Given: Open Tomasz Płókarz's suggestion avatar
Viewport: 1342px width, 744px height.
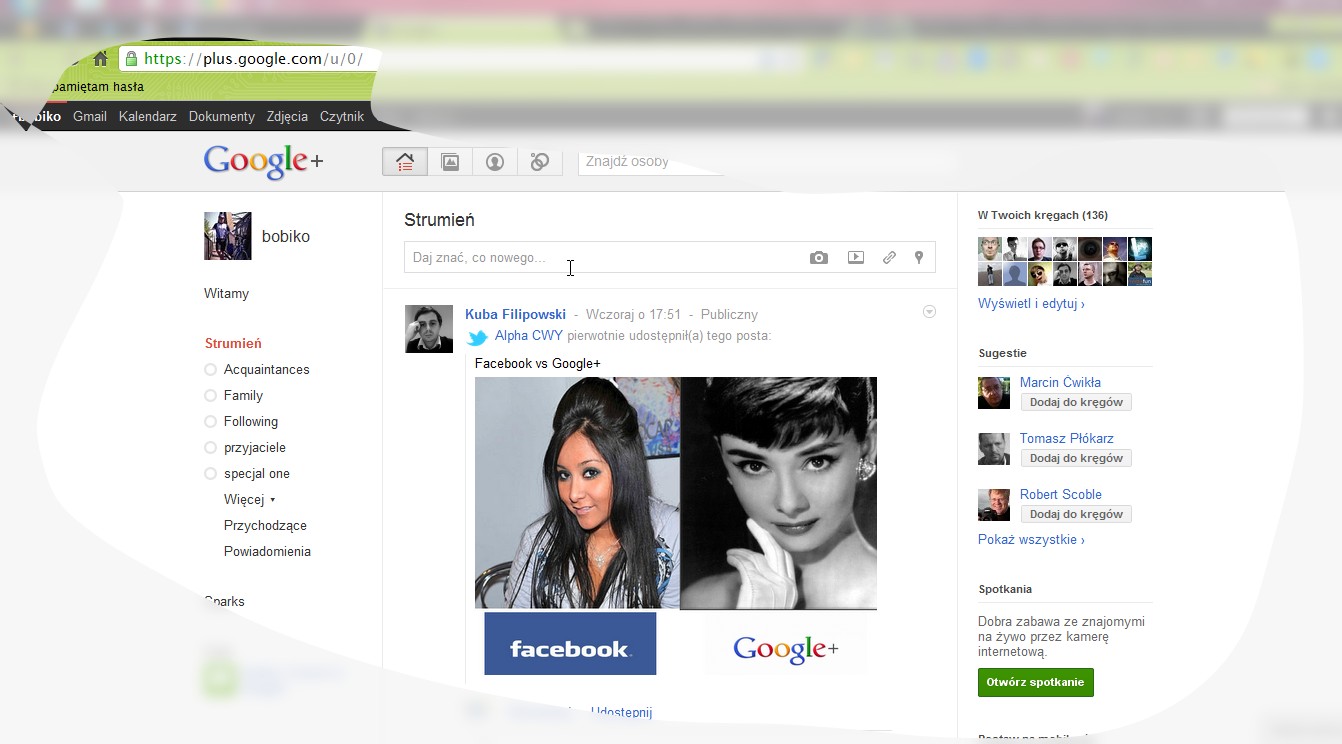Looking at the screenshot, I should click(x=994, y=449).
